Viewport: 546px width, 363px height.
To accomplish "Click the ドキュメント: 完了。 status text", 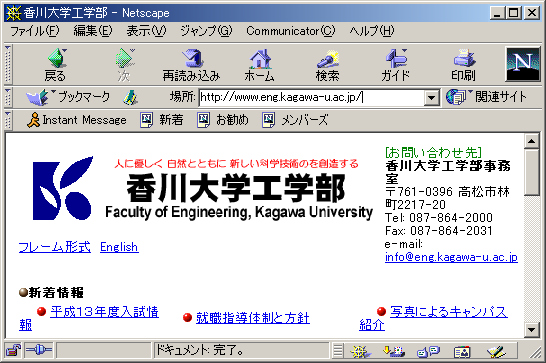I will click(200, 350).
